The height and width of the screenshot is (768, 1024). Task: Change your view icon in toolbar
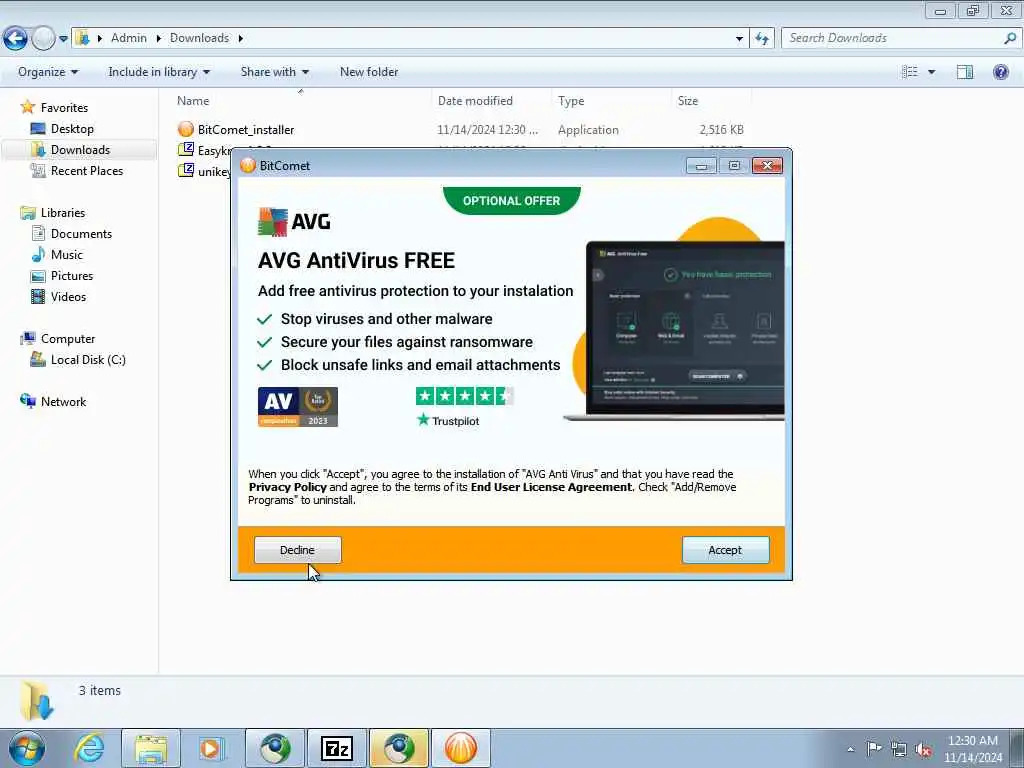point(910,72)
